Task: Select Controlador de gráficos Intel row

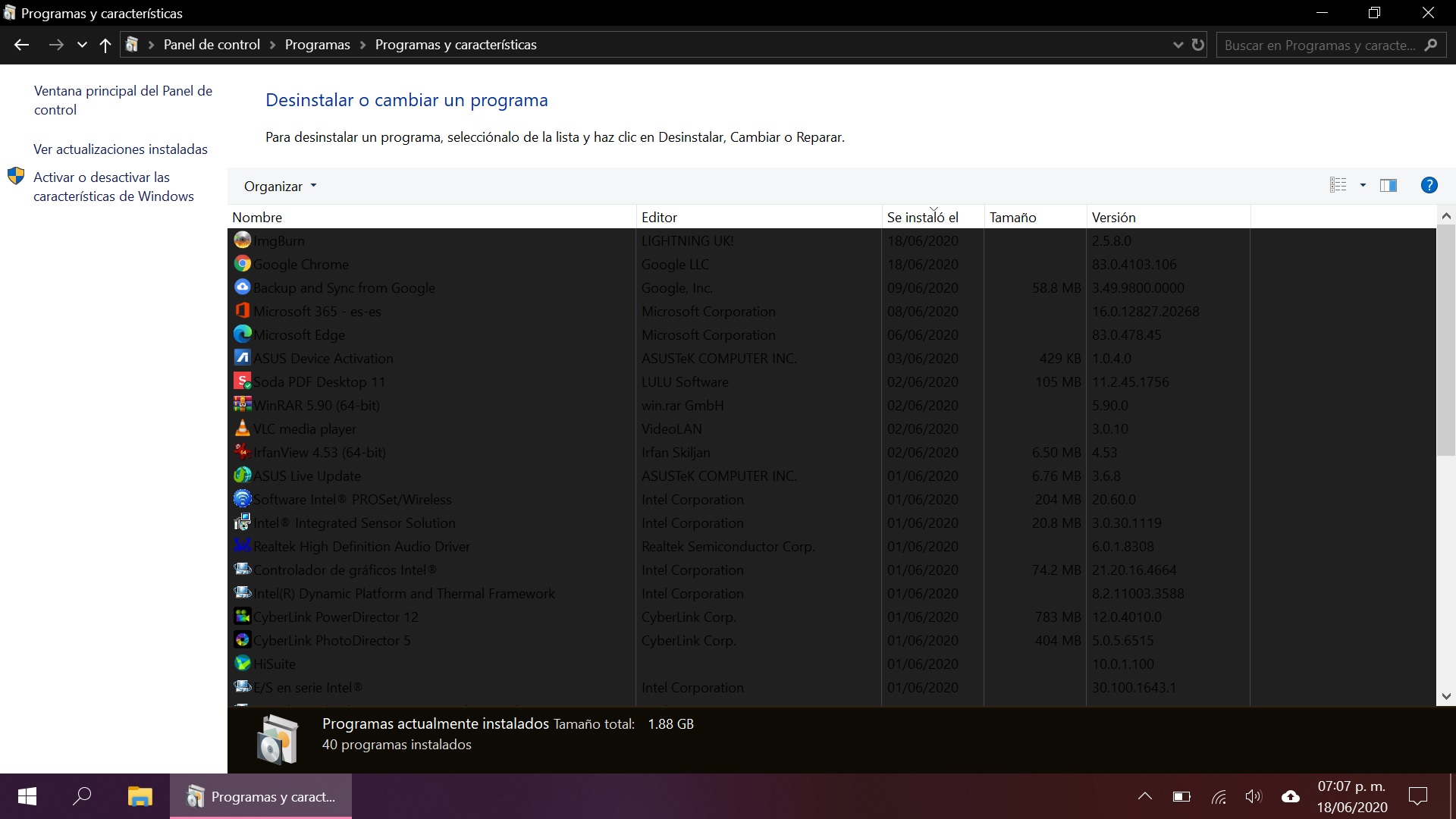Action: 739,570
